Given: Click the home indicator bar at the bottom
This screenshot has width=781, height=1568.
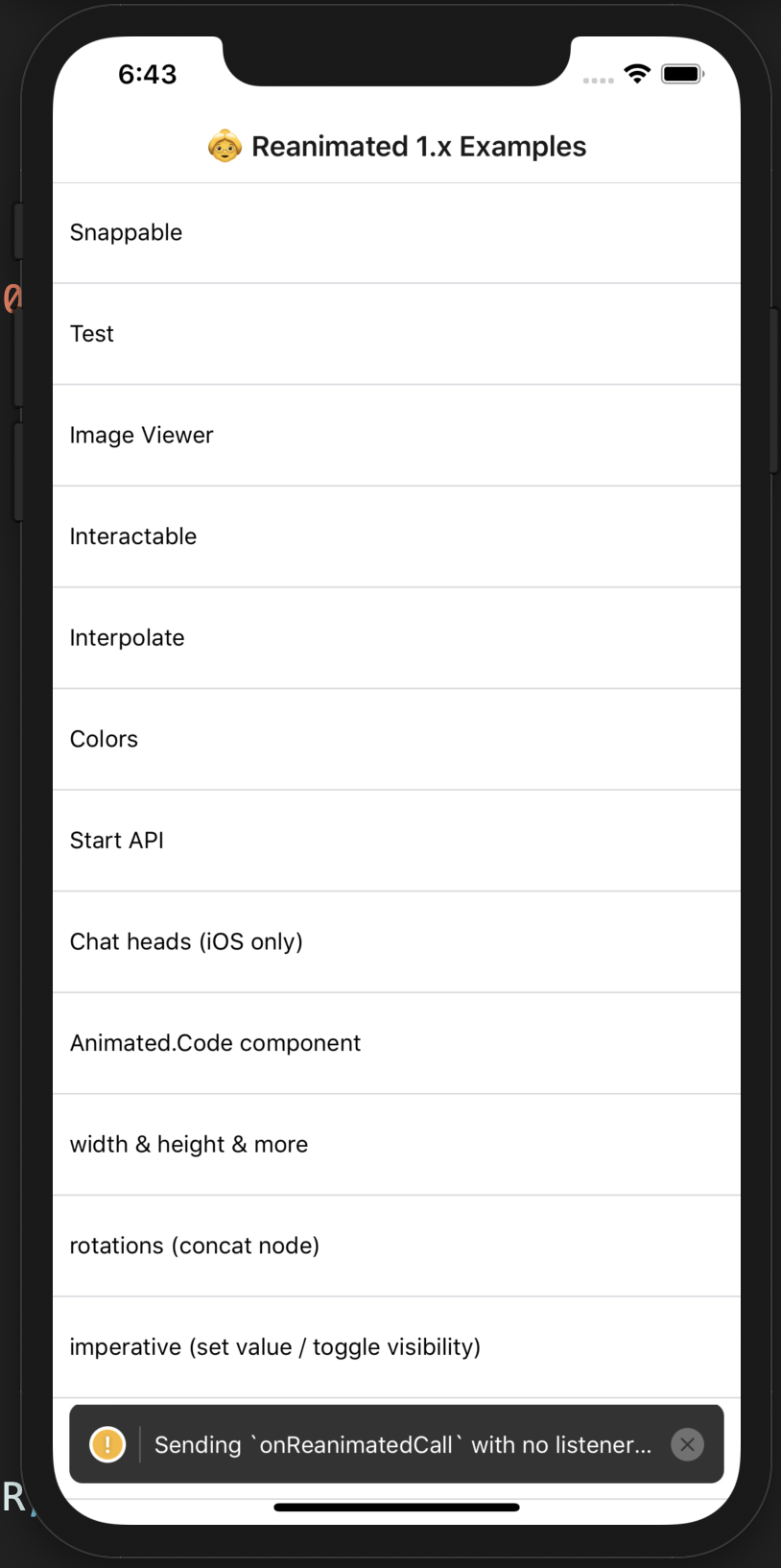Looking at the screenshot, I should [x=396, y=1507].
